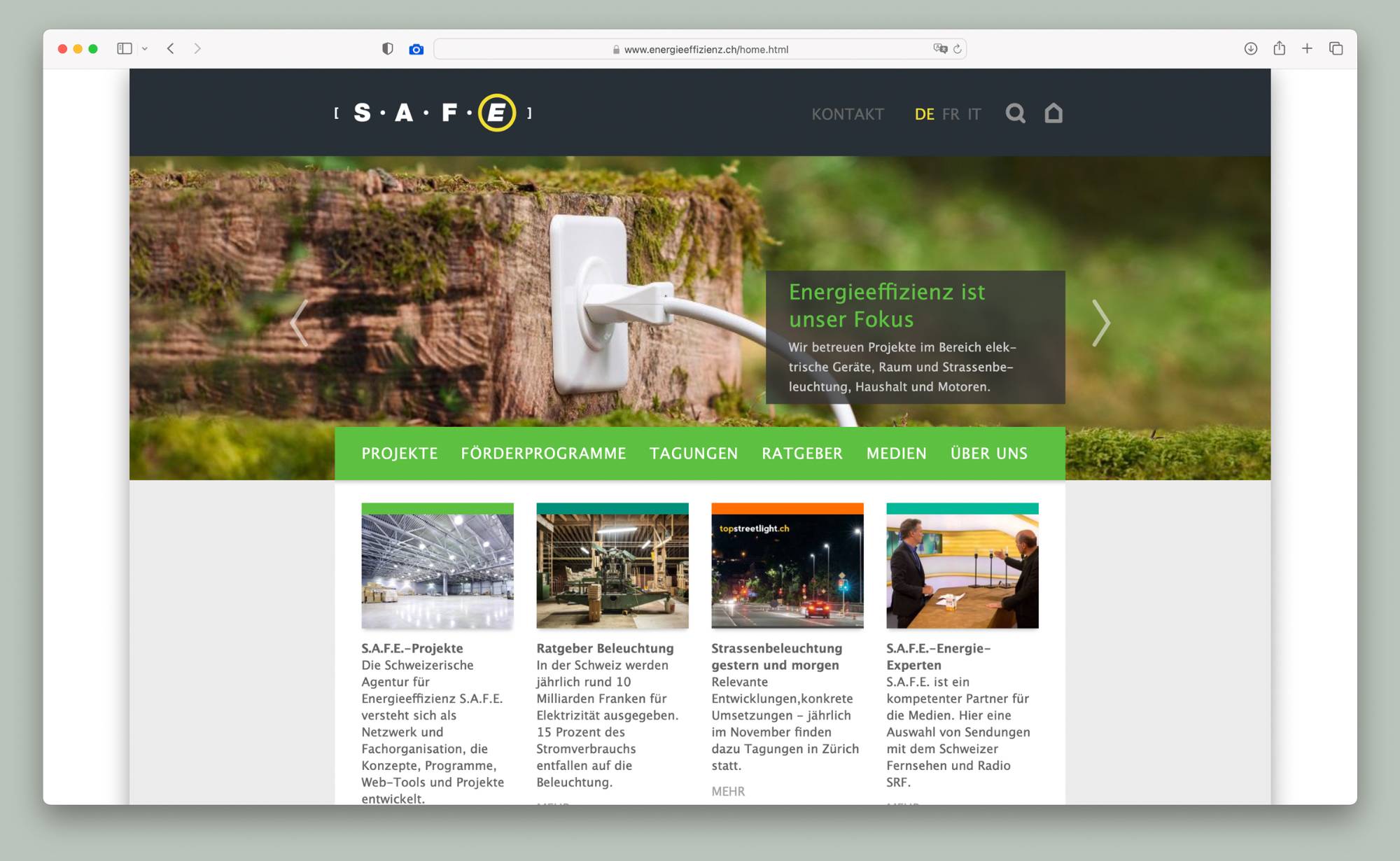Go forward with Safari forward arrow

[x=197, y=48]
